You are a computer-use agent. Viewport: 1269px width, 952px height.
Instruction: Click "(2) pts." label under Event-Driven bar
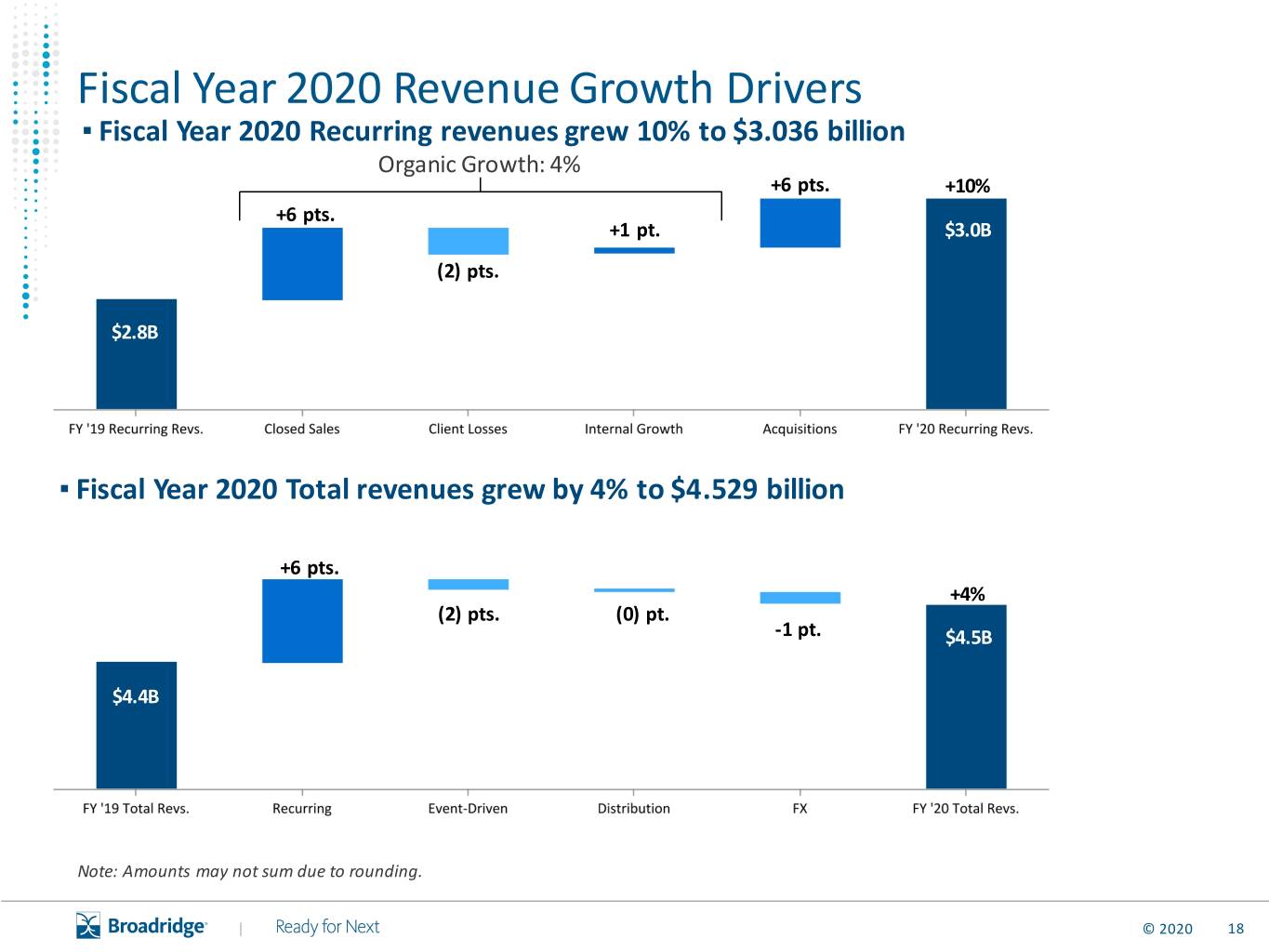pos(469,615)
